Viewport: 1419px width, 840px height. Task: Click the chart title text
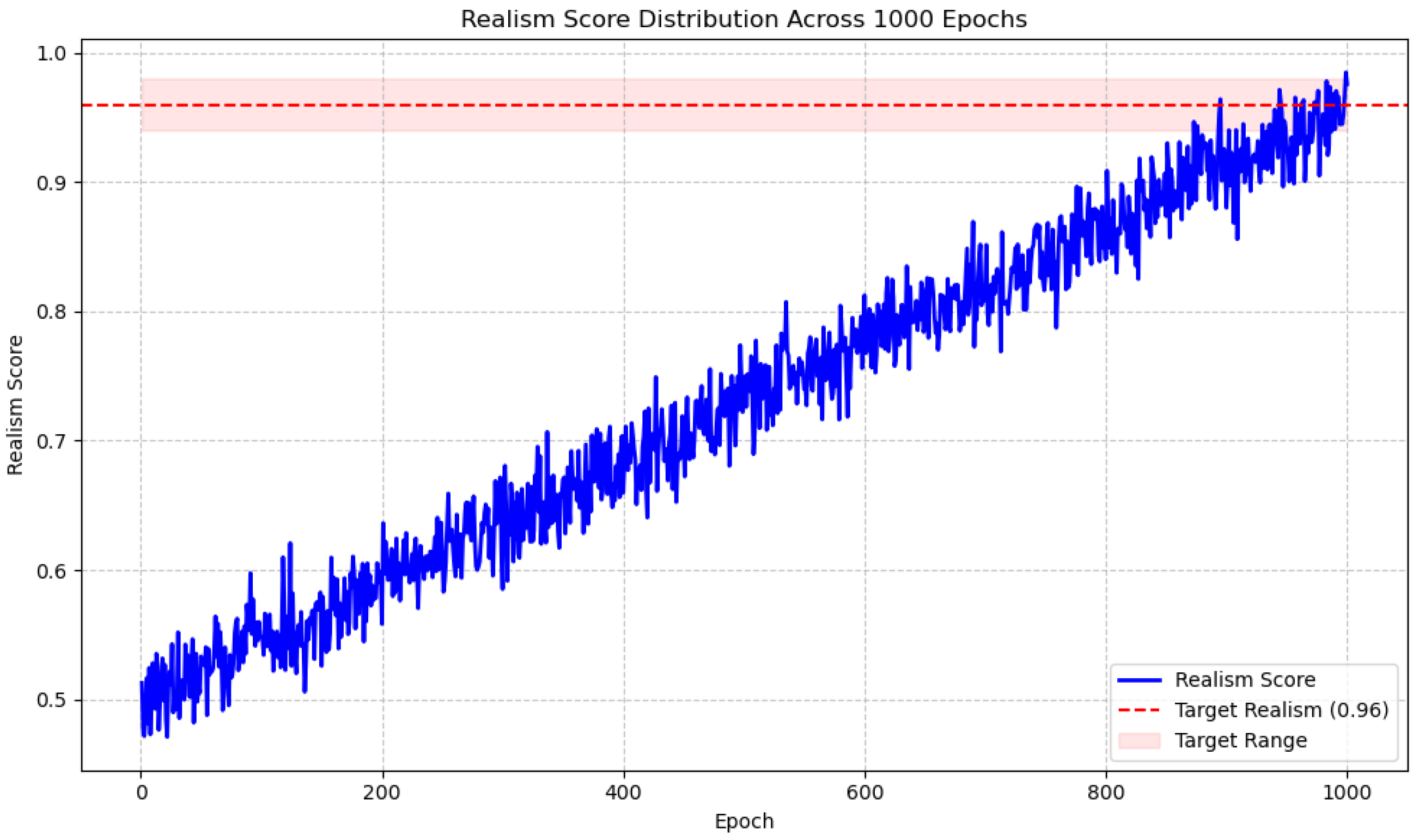(743, 20)
